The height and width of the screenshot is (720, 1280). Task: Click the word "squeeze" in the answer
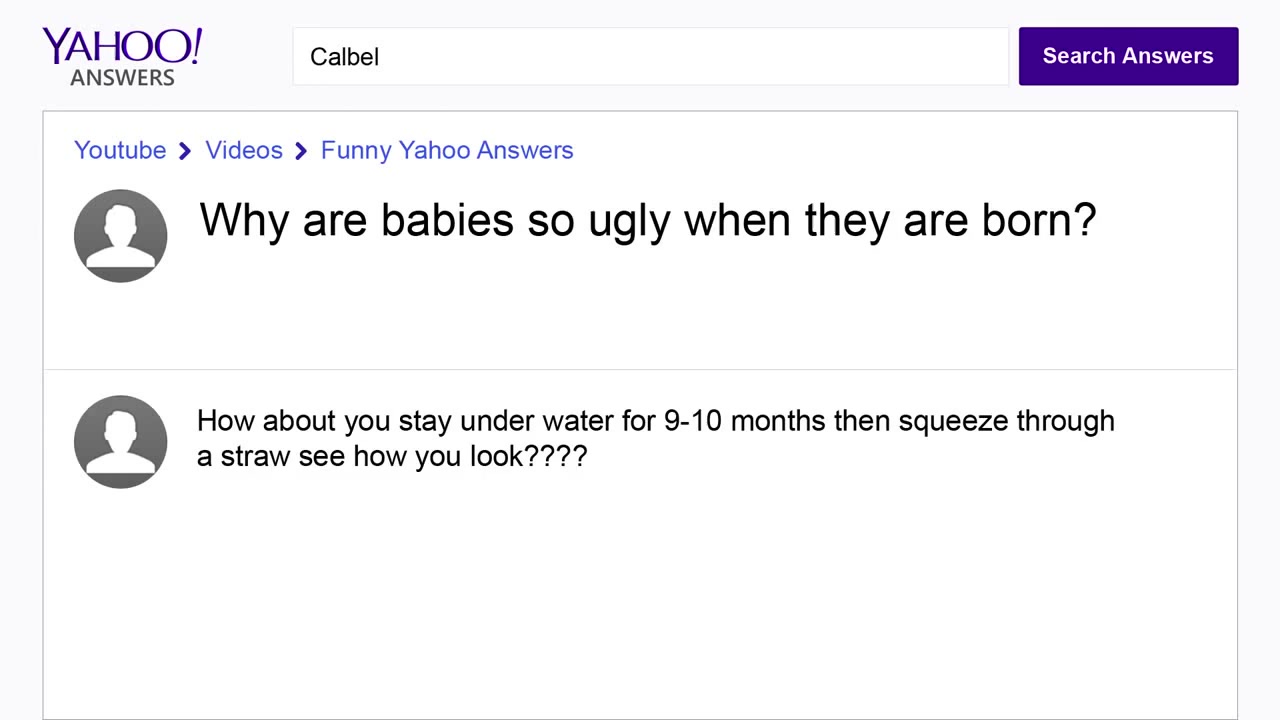(953, 421)
